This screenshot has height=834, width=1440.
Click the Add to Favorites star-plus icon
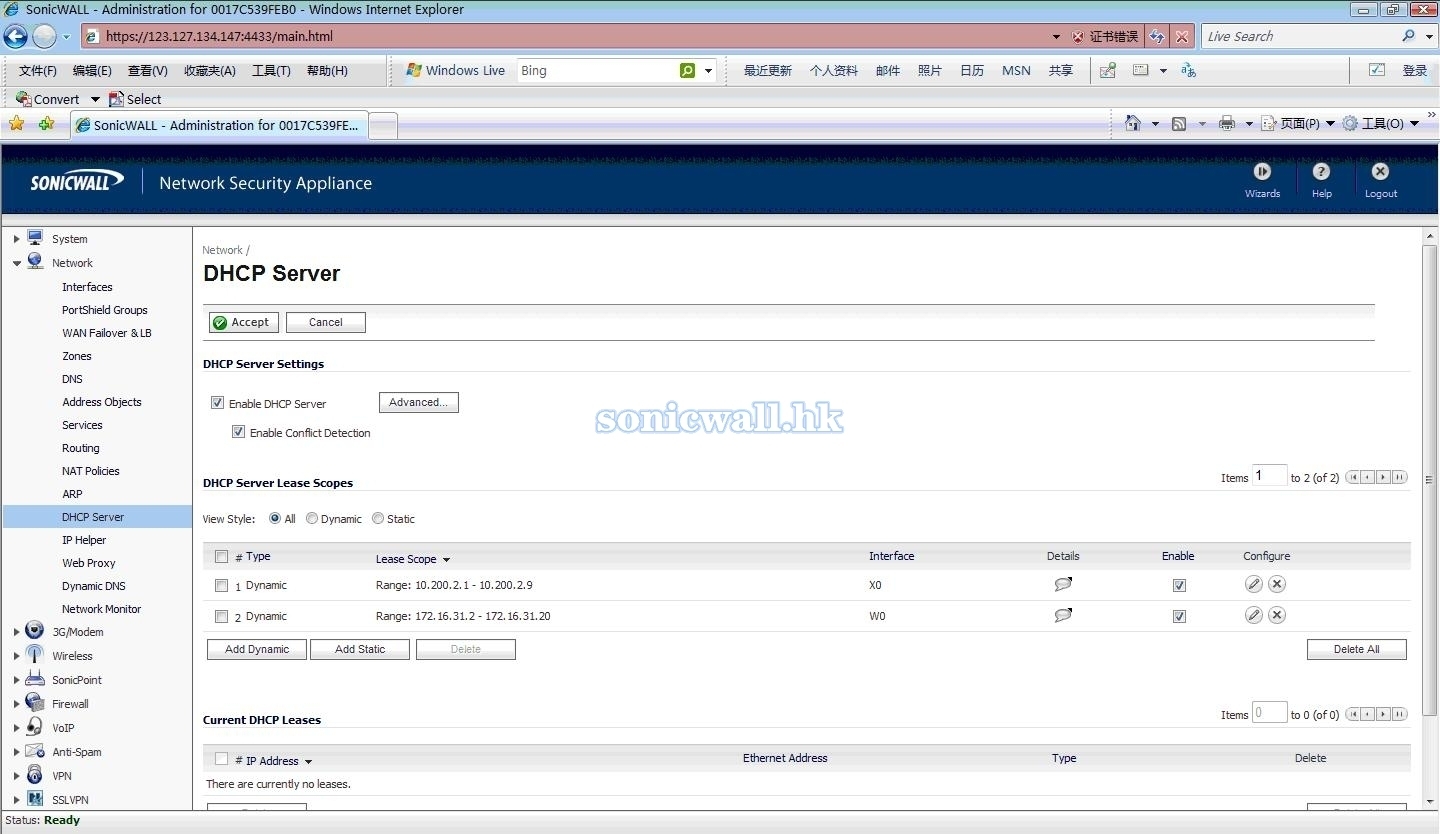pyautogui.click(x=46, y=125)
